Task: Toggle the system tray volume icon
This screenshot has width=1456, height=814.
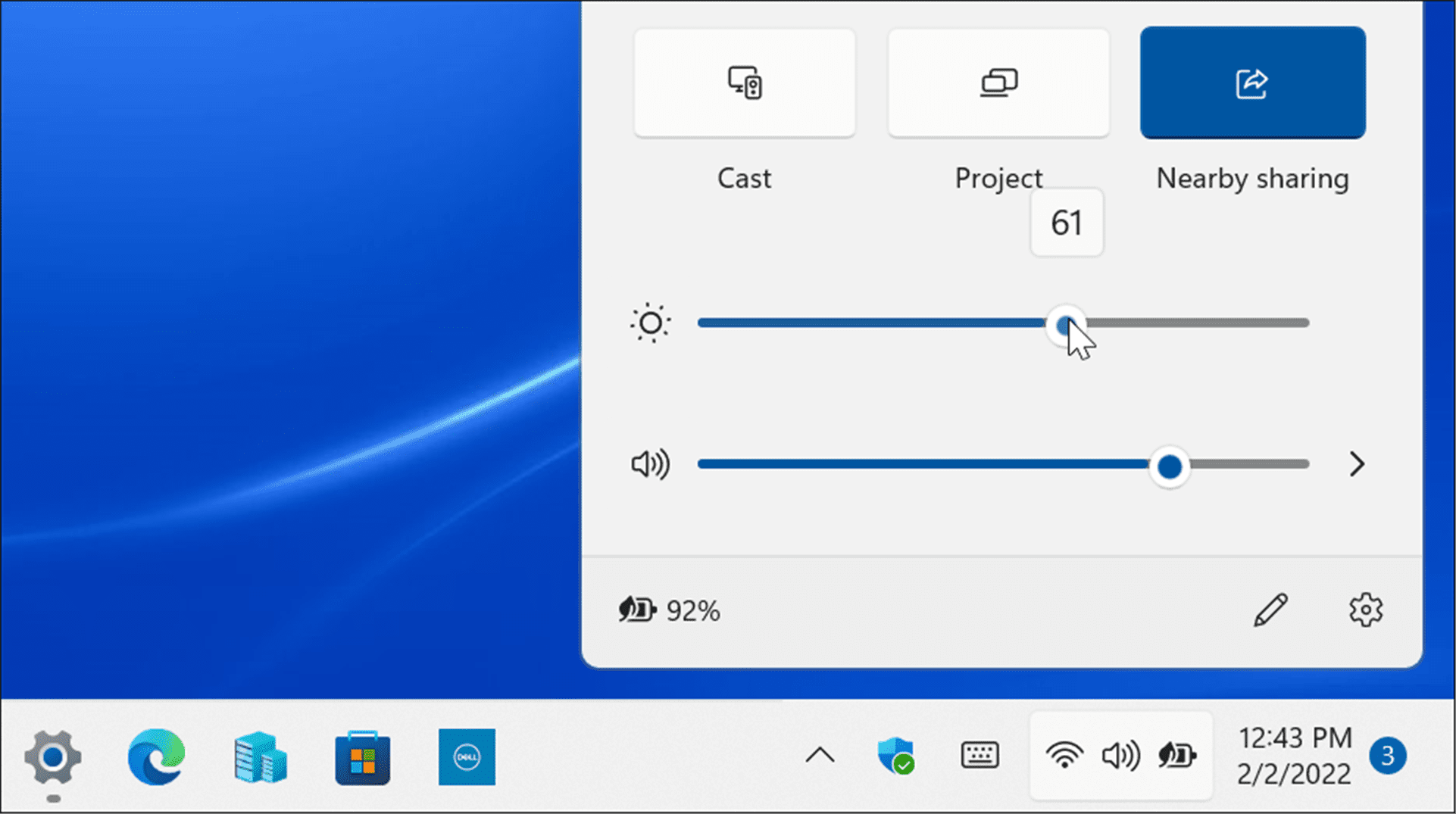Action: [1120, 756]
